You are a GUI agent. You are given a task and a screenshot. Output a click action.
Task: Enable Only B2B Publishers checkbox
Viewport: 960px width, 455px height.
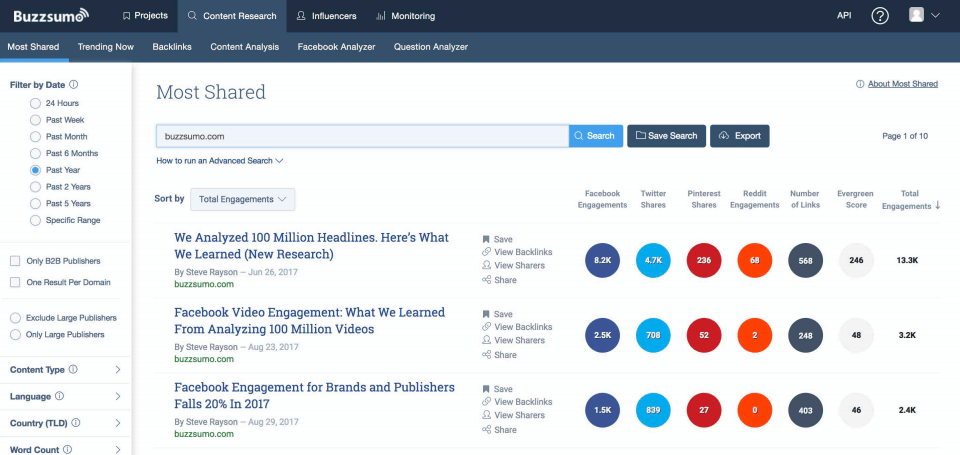tap(15, 261)
